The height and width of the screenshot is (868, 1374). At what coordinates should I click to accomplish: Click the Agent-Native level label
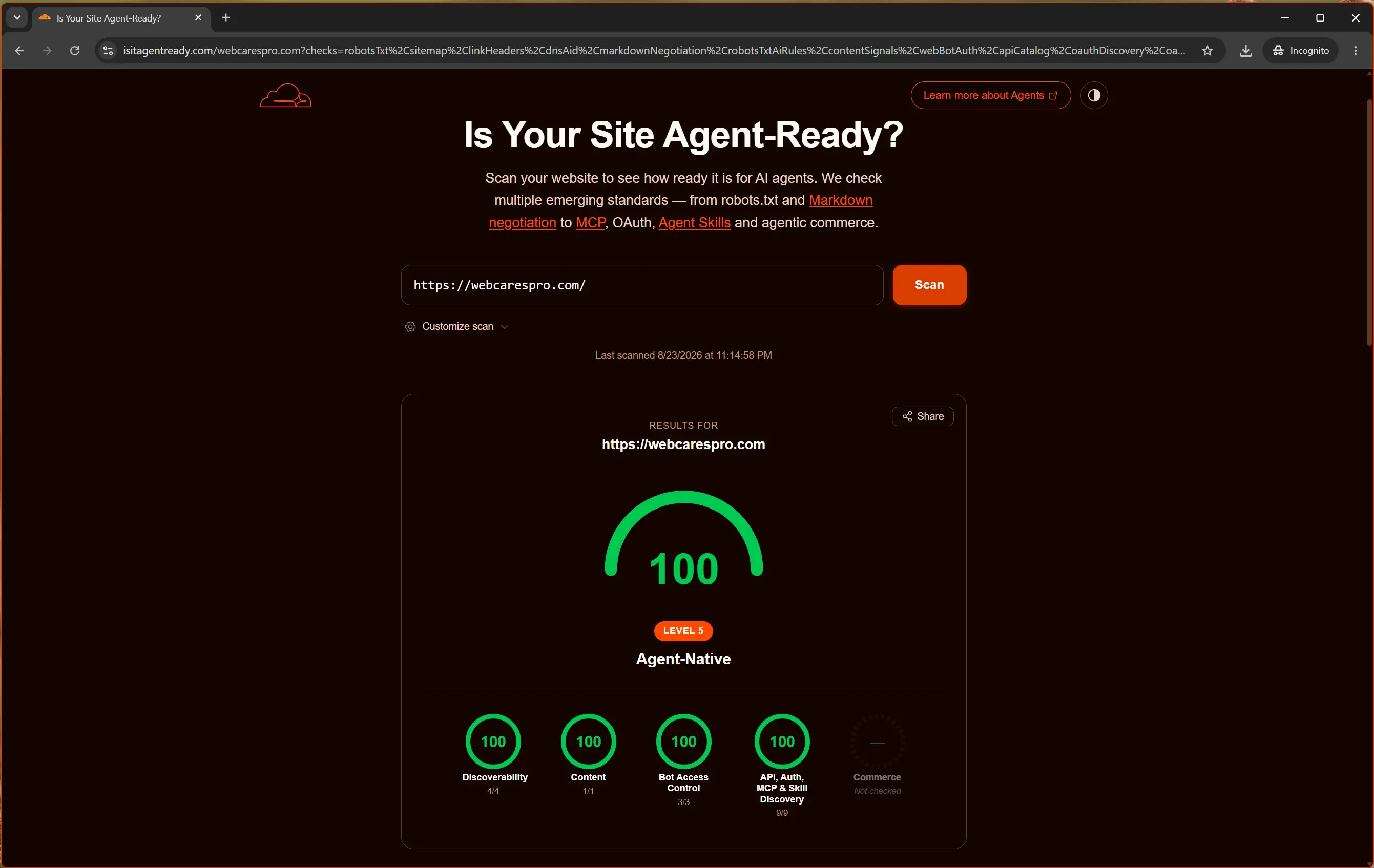pos(683,659)
